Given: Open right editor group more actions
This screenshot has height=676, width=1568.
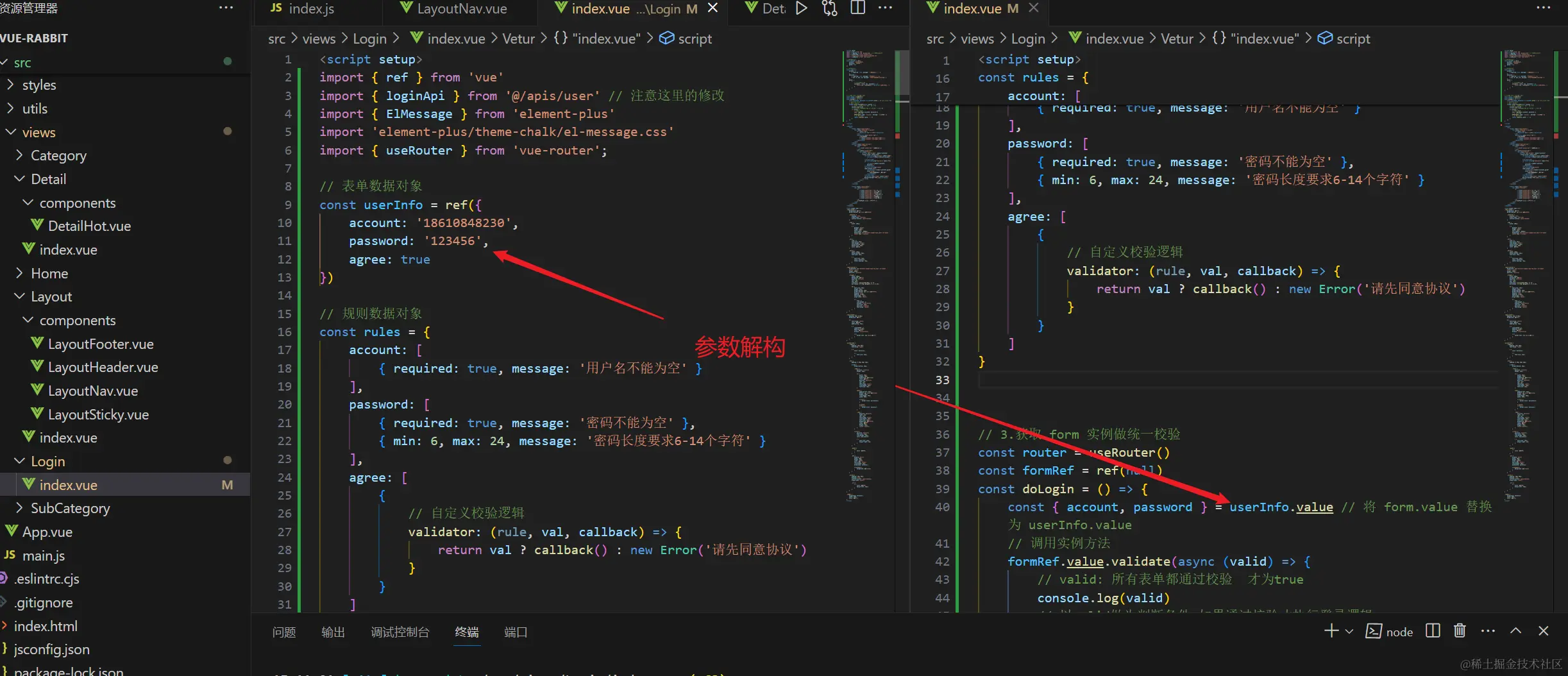Looking at the screenshot, I should click(x=1544, y=8).
